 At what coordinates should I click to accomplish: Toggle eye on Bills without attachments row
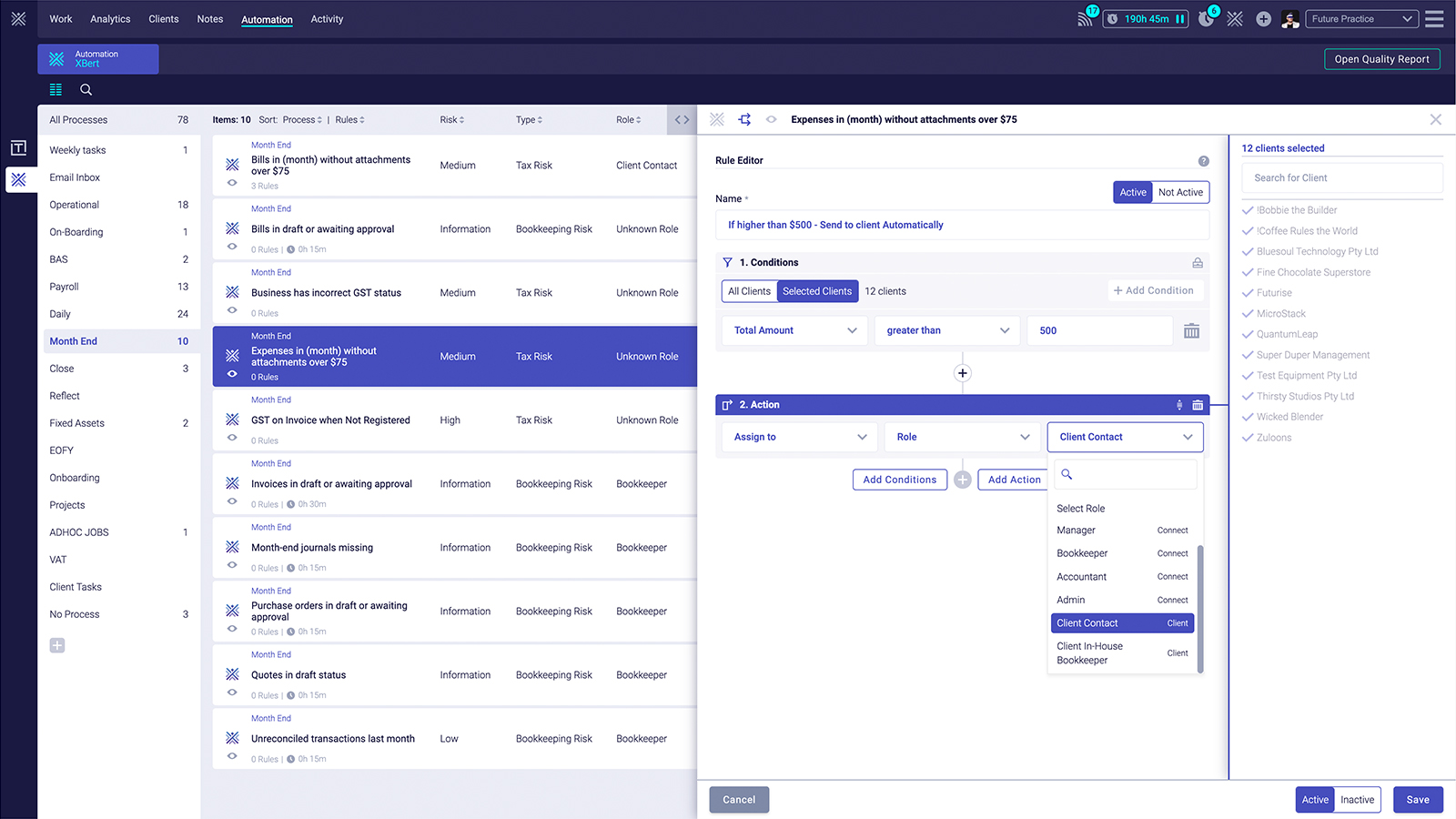click(x=232, y=183)
